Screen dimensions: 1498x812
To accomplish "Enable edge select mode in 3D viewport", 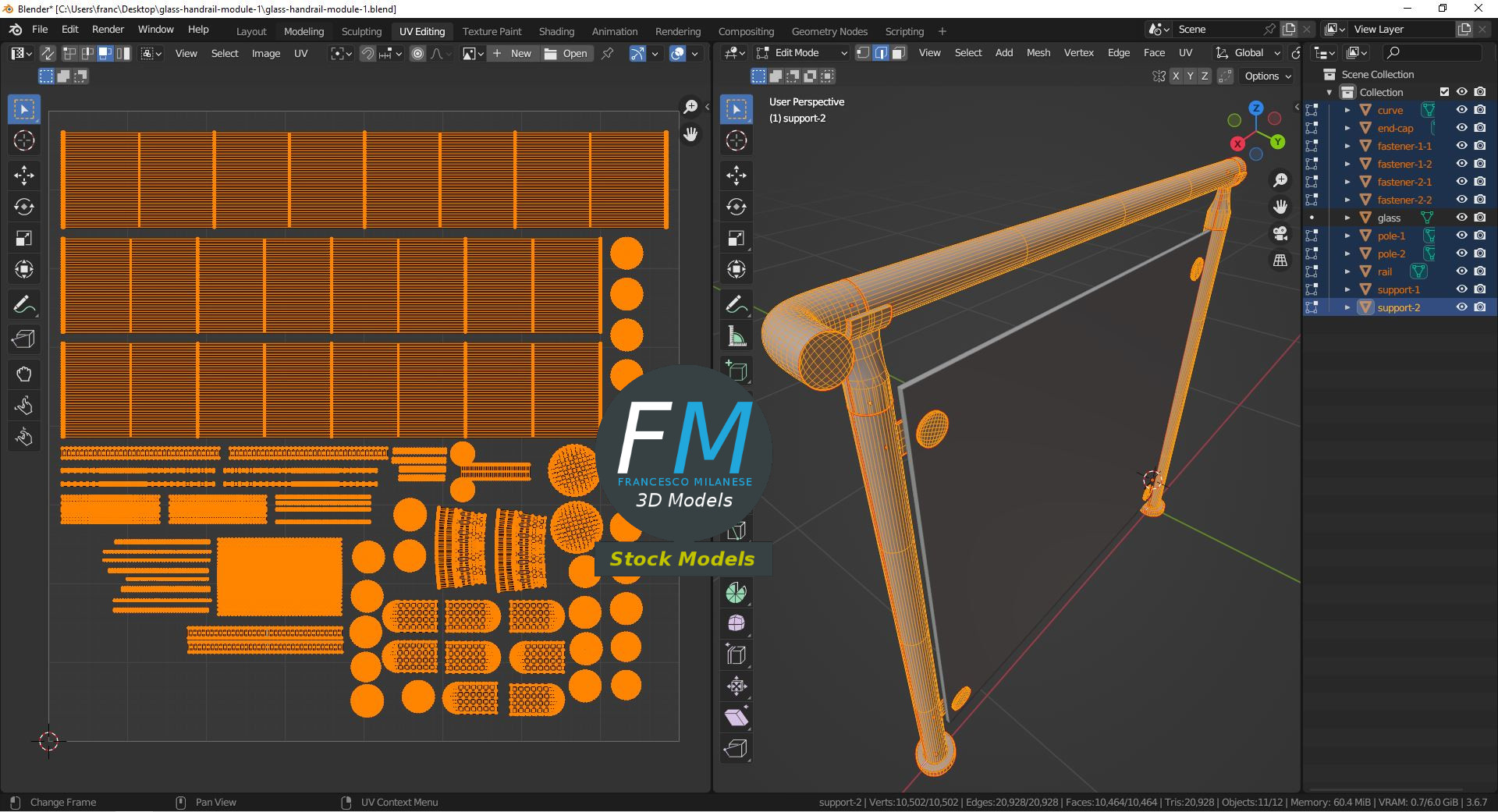I will [x=881, y=53].
